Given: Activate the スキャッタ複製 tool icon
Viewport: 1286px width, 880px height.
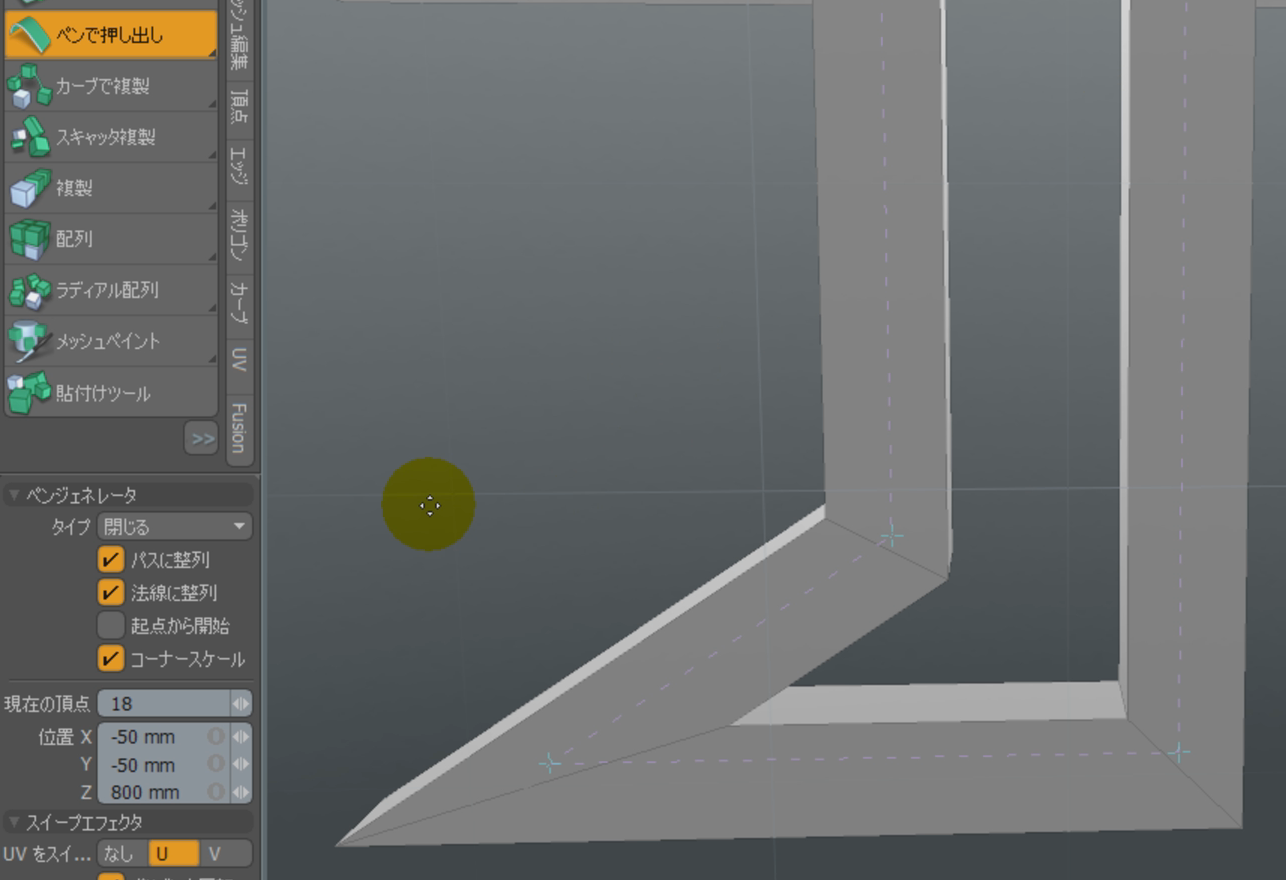Looking at the screenshot, I should tap(29, 137).
